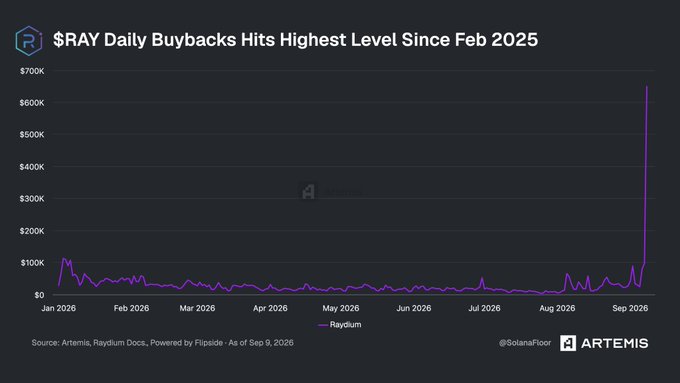Click the Artemis logo icon
This screenshot has height=383, width=680.
coord(568,343)
